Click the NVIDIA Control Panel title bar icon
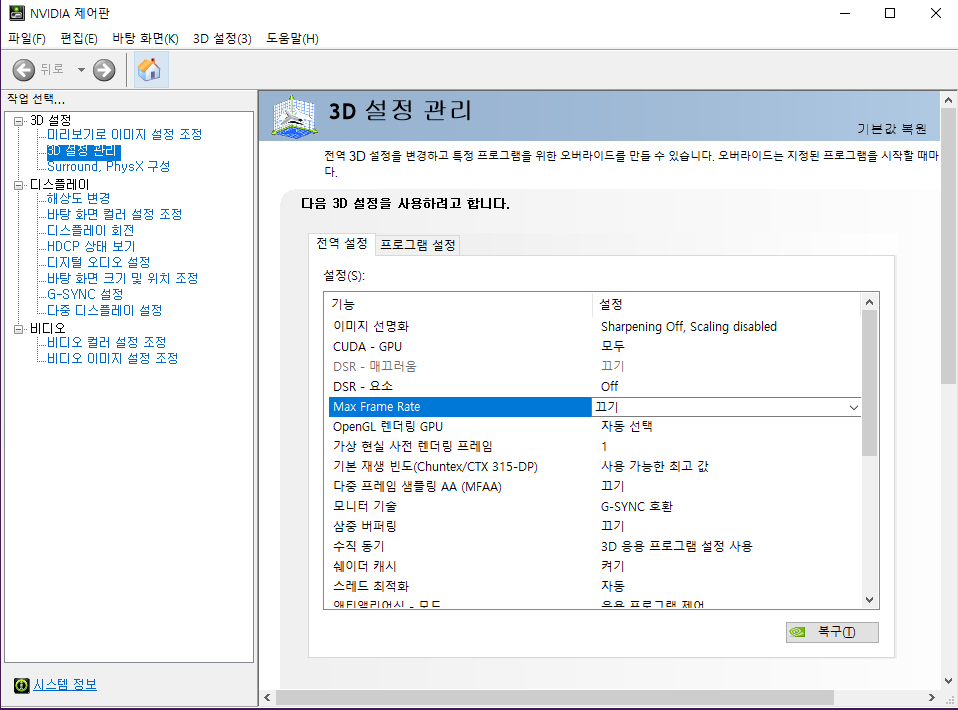The height and width of the screenshot is (710, 958). 16,13
